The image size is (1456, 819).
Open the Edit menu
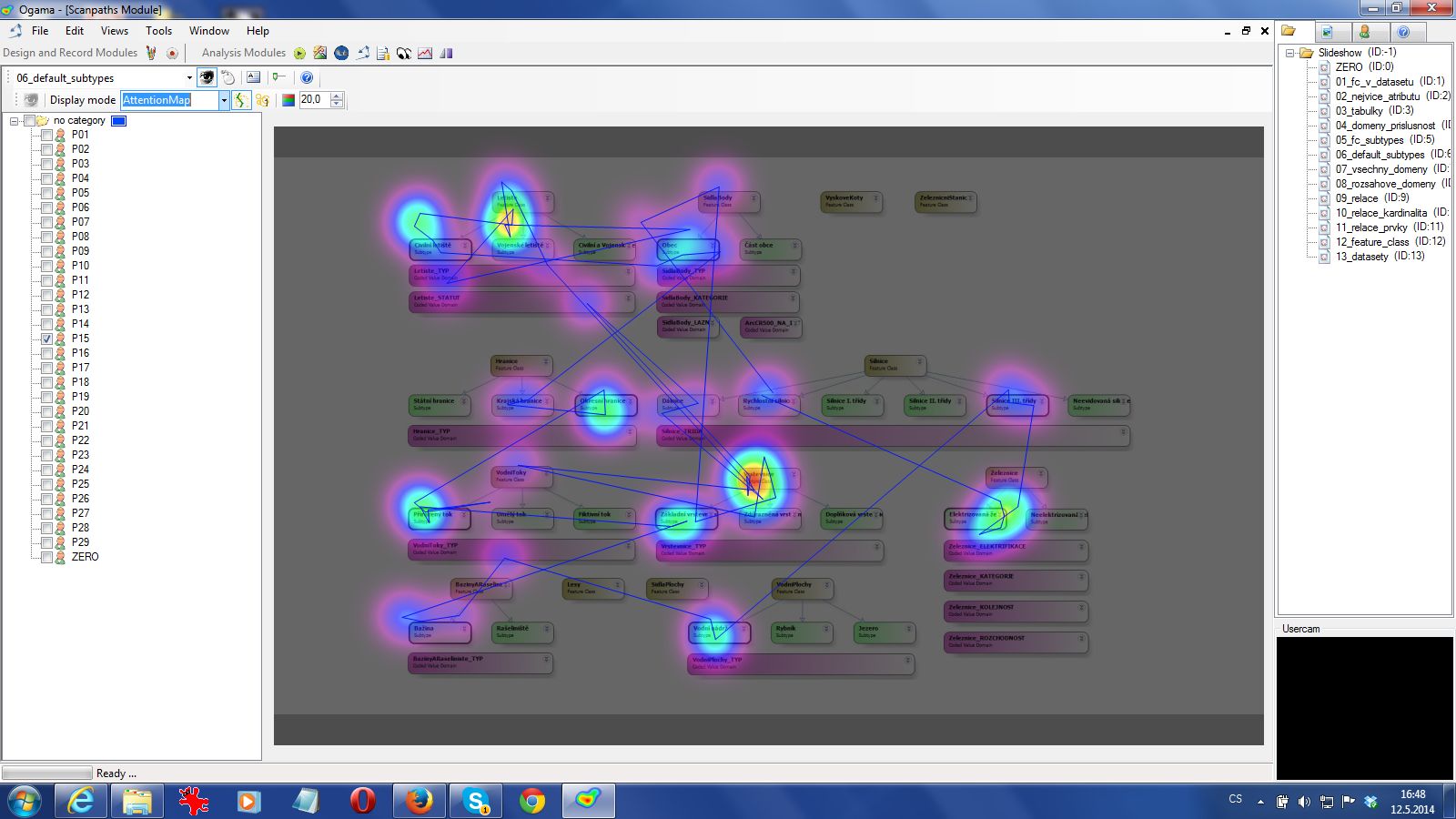[75, 30]
